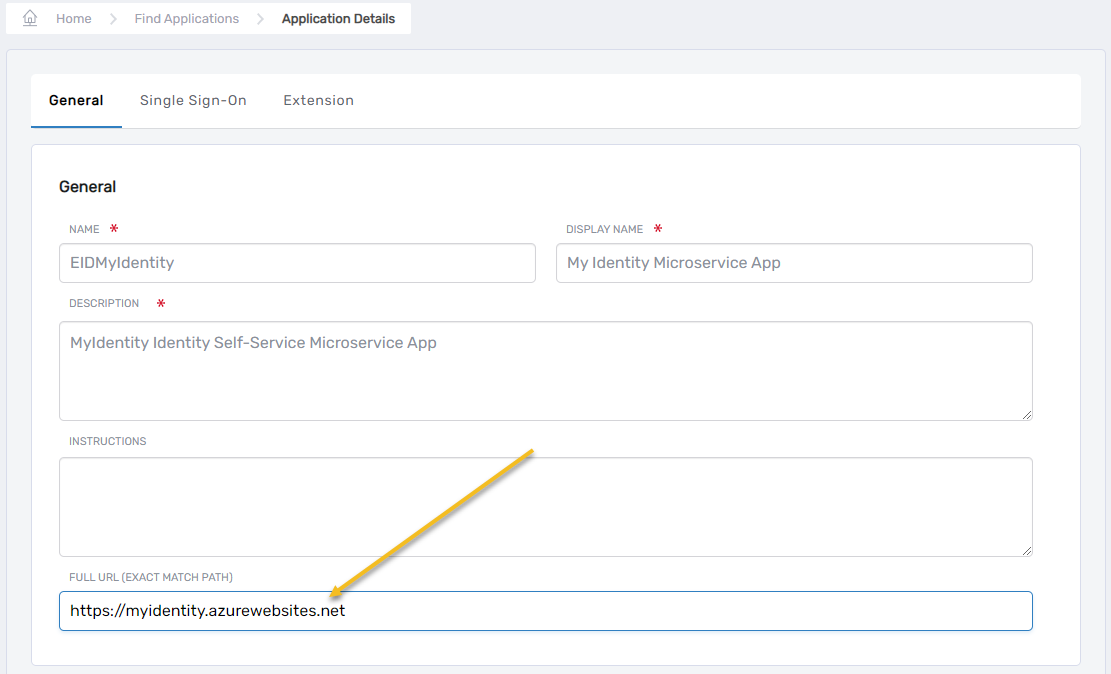This screenshot has height=674, width=1111.
Task: Click chevron before Application Details breadcrumb
Action: 260,19
